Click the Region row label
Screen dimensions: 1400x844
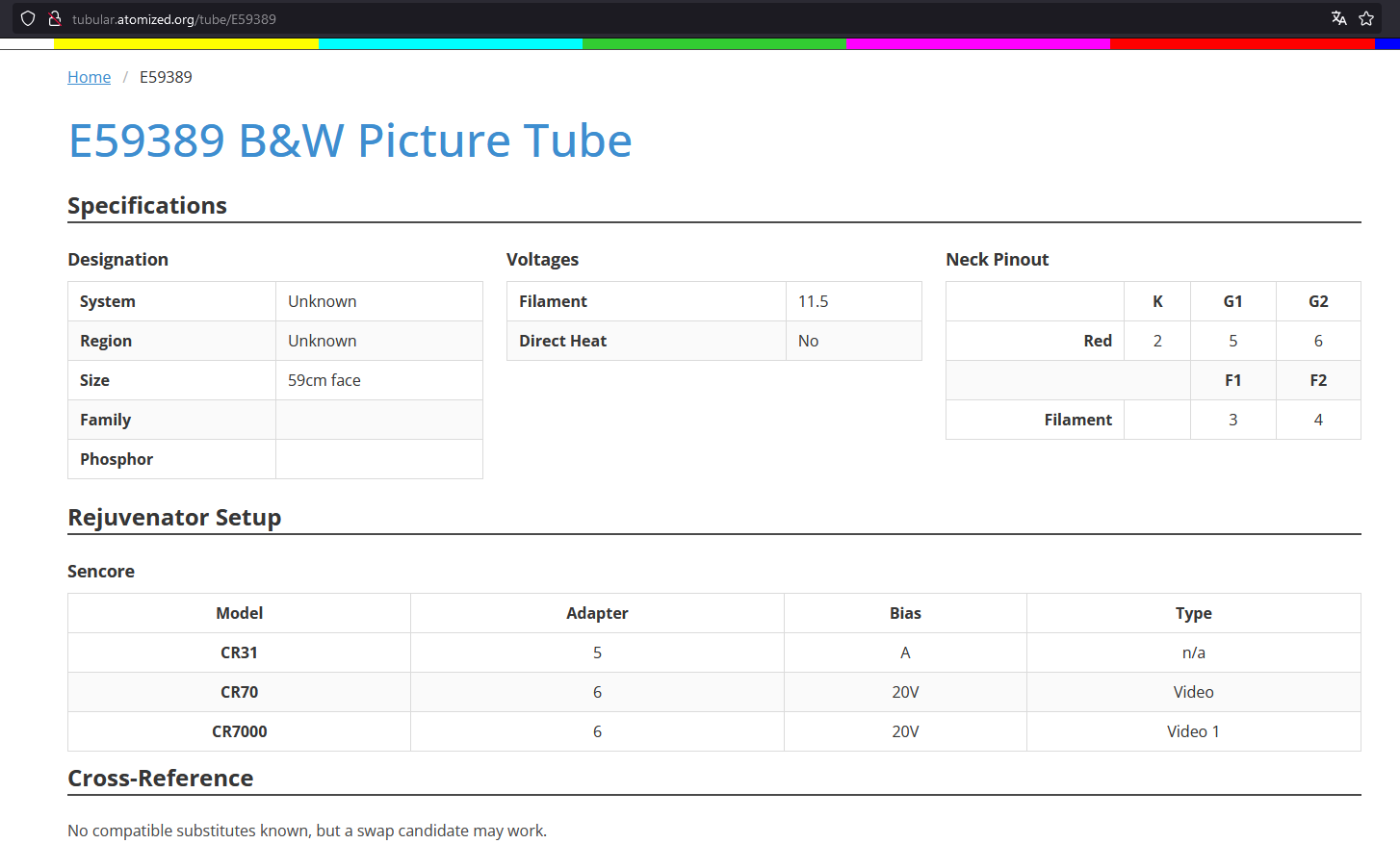click(x=106, y=341)
